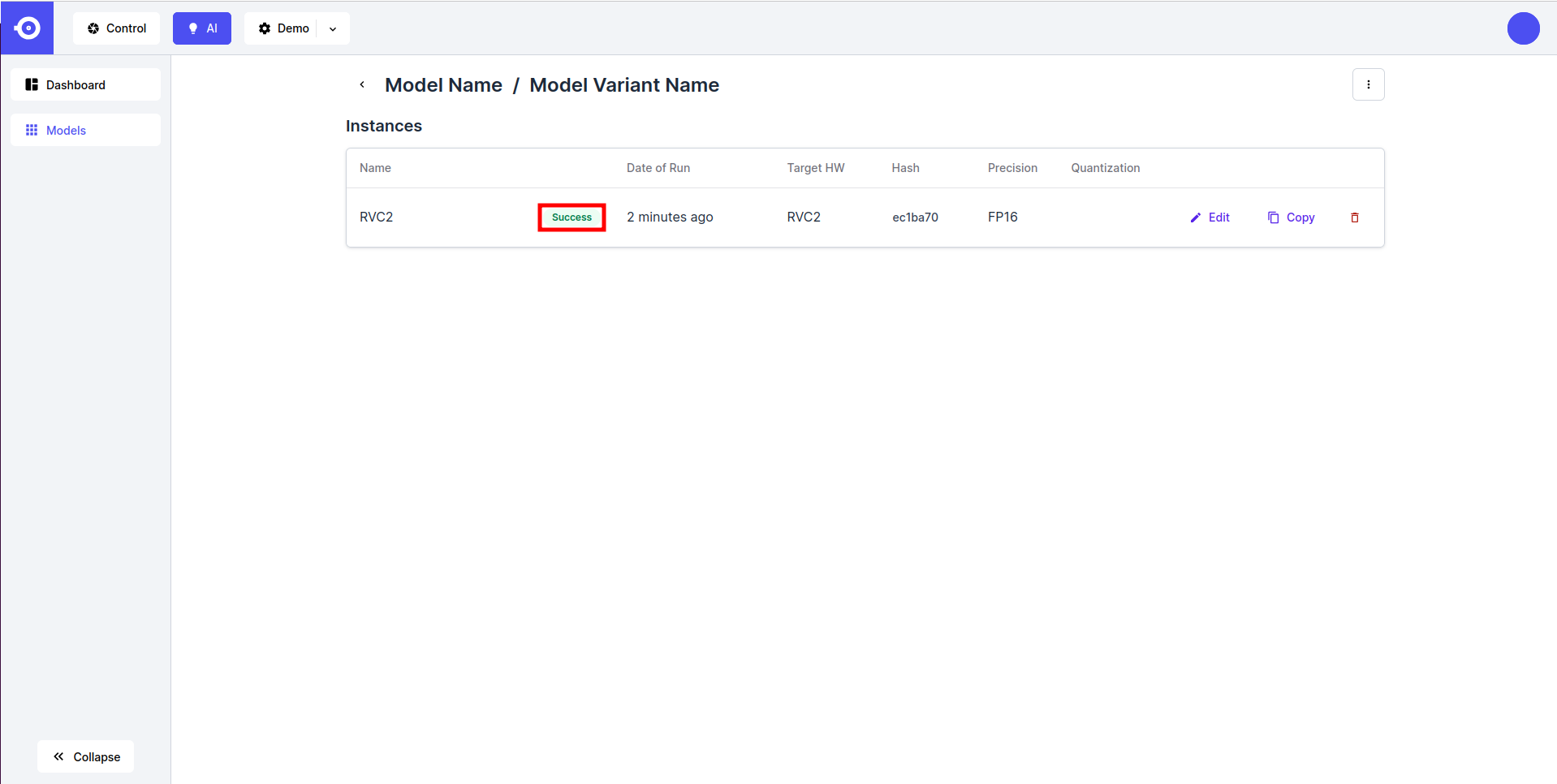The image size is (1557, 784).
Task: Delete the RVC2 instance with trash icon
Action: tap(1354, 218)
